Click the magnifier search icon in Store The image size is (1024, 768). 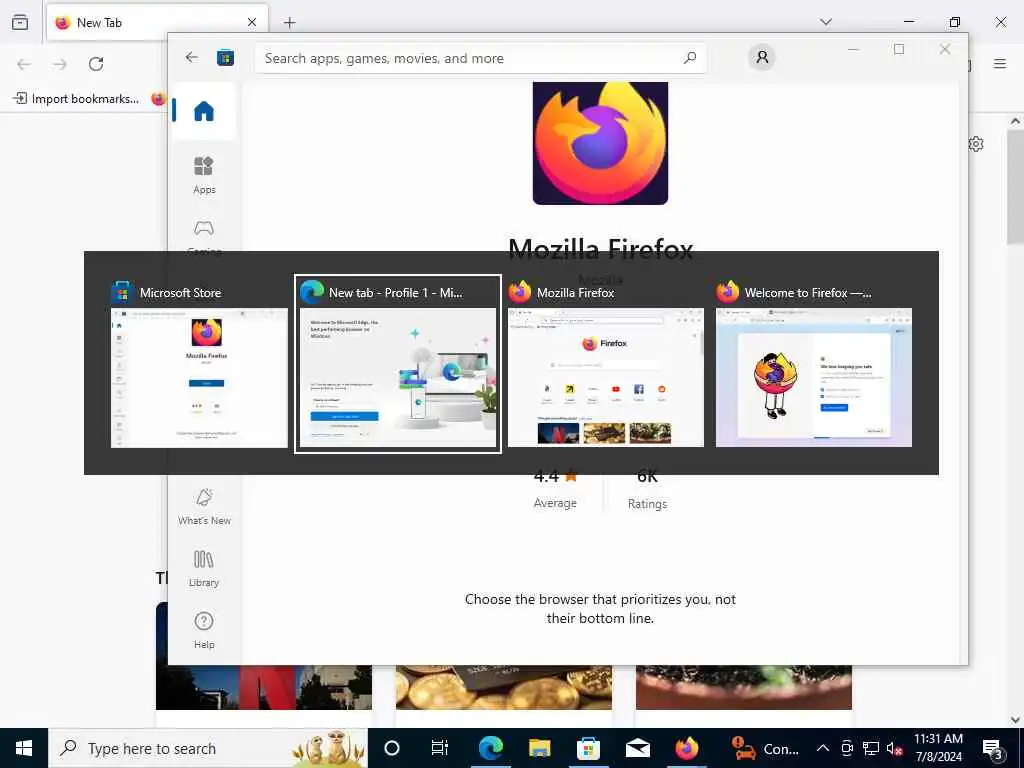pos(690,58)
